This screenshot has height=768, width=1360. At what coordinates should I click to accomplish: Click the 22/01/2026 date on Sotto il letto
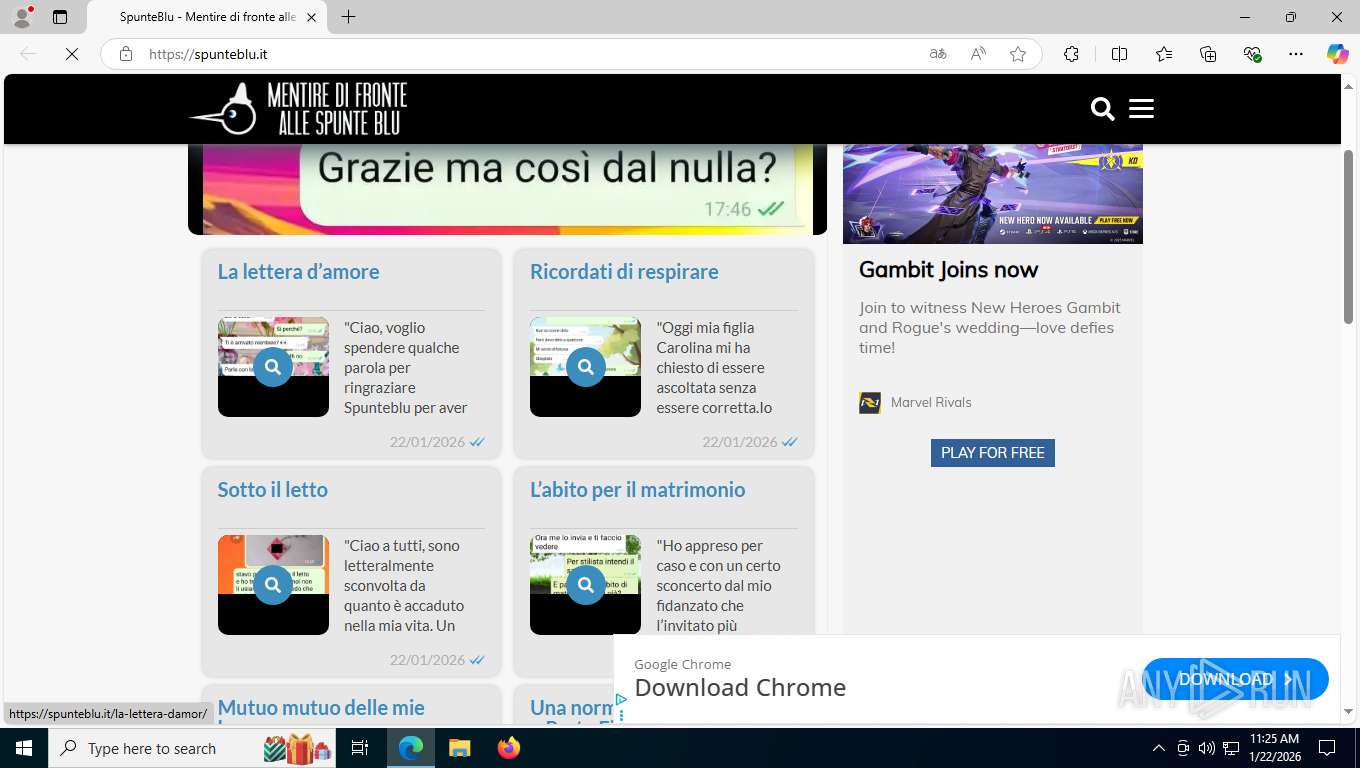[427, 660]
